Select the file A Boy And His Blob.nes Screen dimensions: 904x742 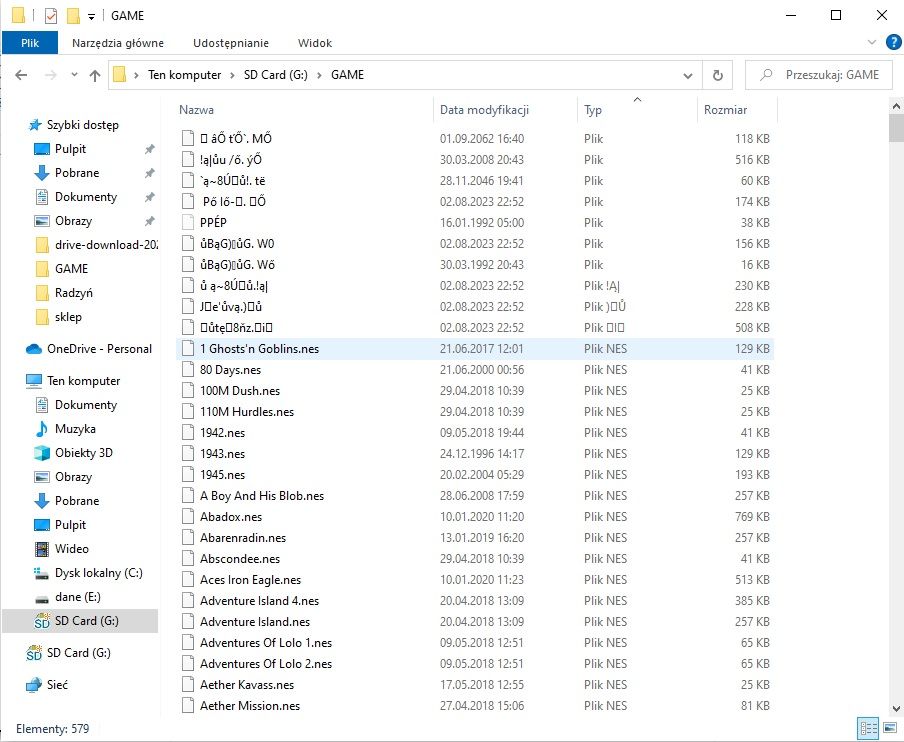point(262,496)
